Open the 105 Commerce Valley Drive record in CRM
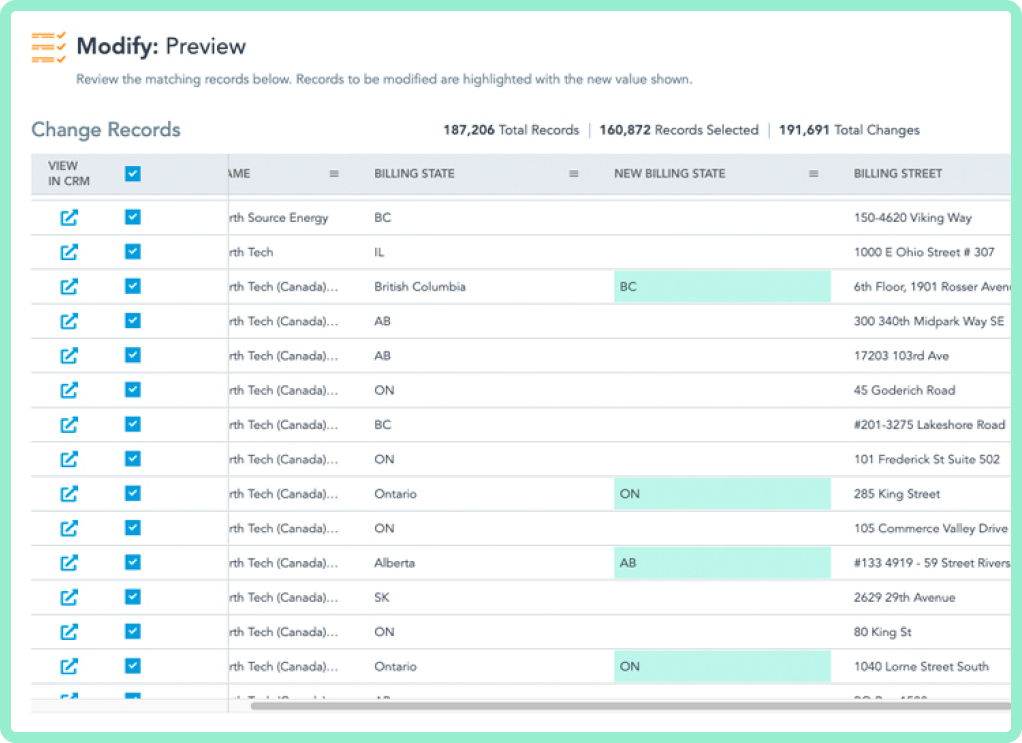Screen dimensions: 1022x743 pos(69,529)
